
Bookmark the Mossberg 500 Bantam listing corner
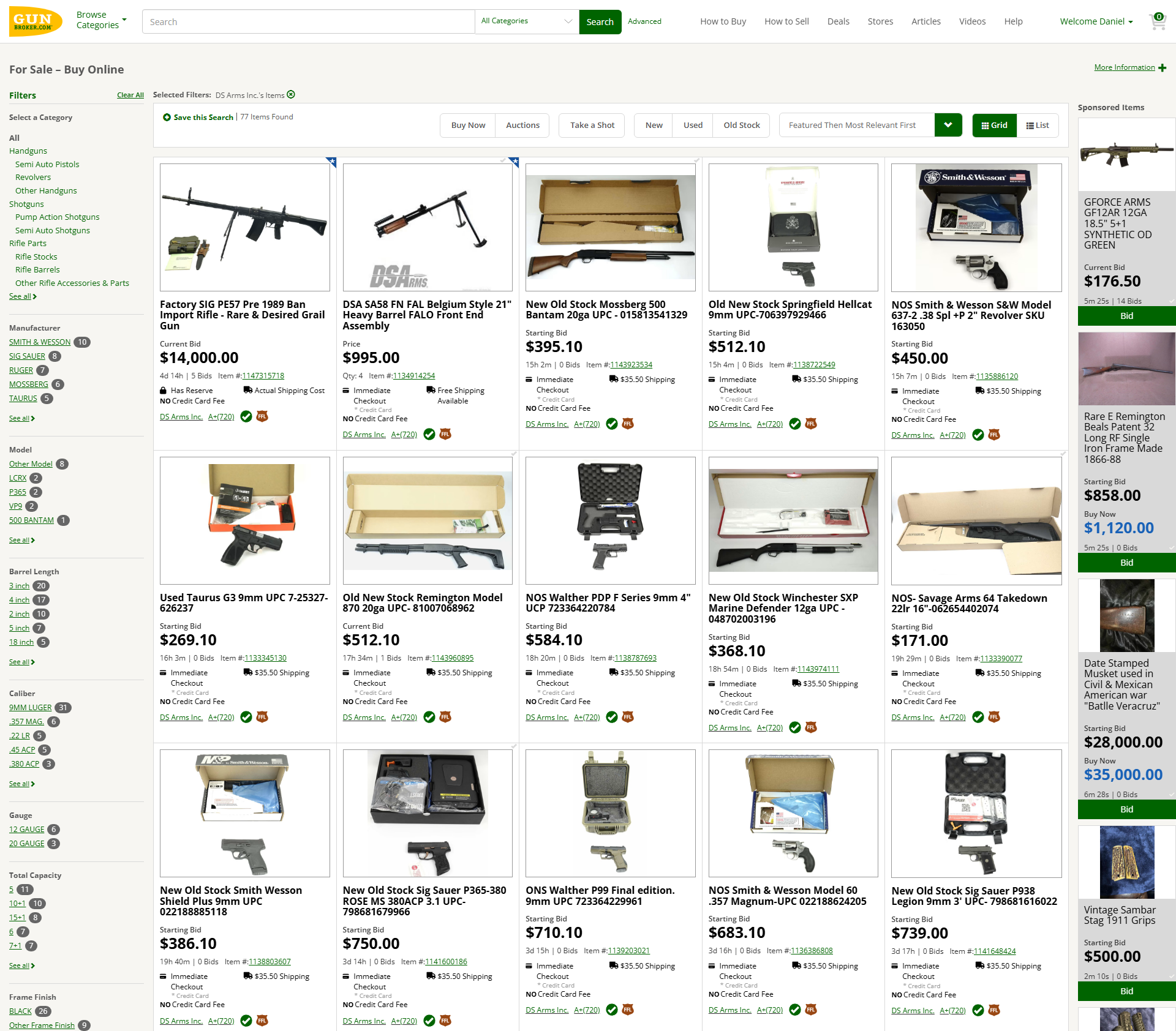point(696,161)
